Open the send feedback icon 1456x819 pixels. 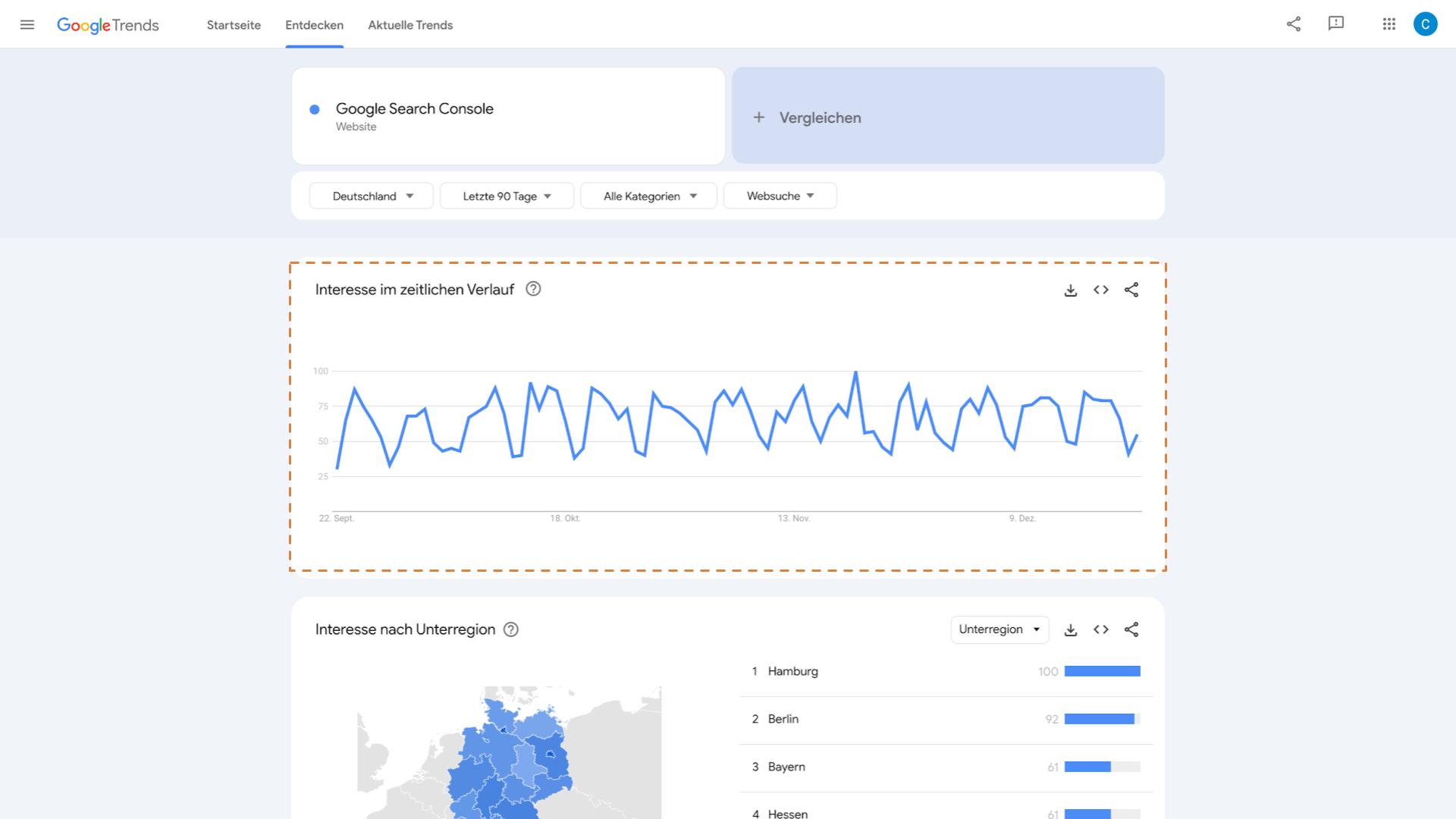click(x=1336, y=24)
